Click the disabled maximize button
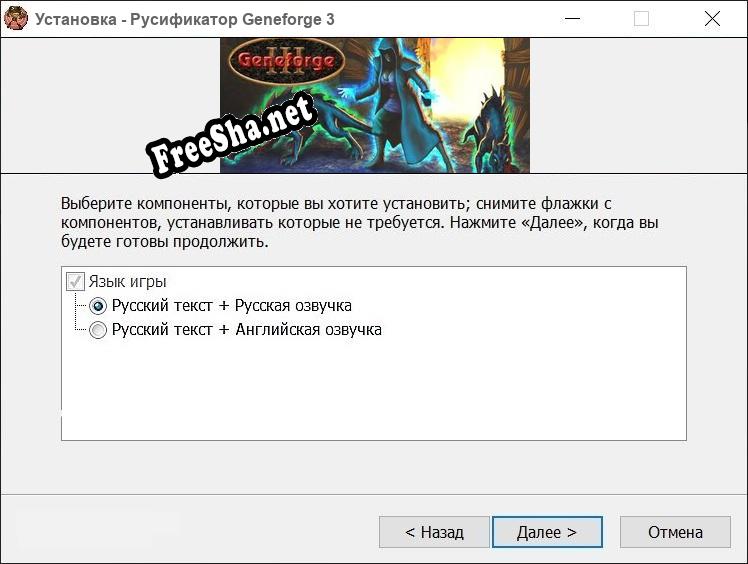The image size is (748, 564). coord(641,19)
